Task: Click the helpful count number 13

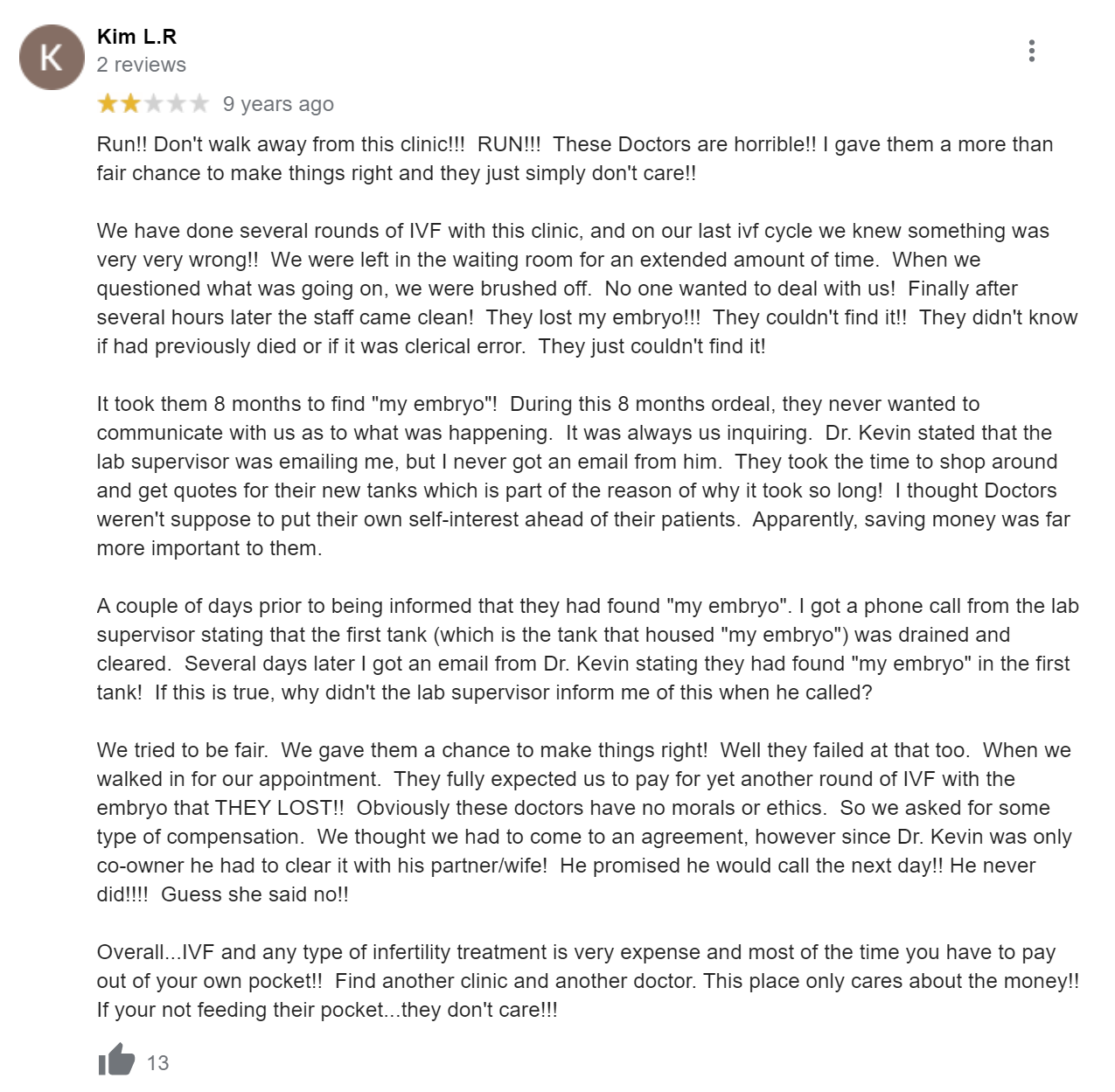Action: 157,1062
